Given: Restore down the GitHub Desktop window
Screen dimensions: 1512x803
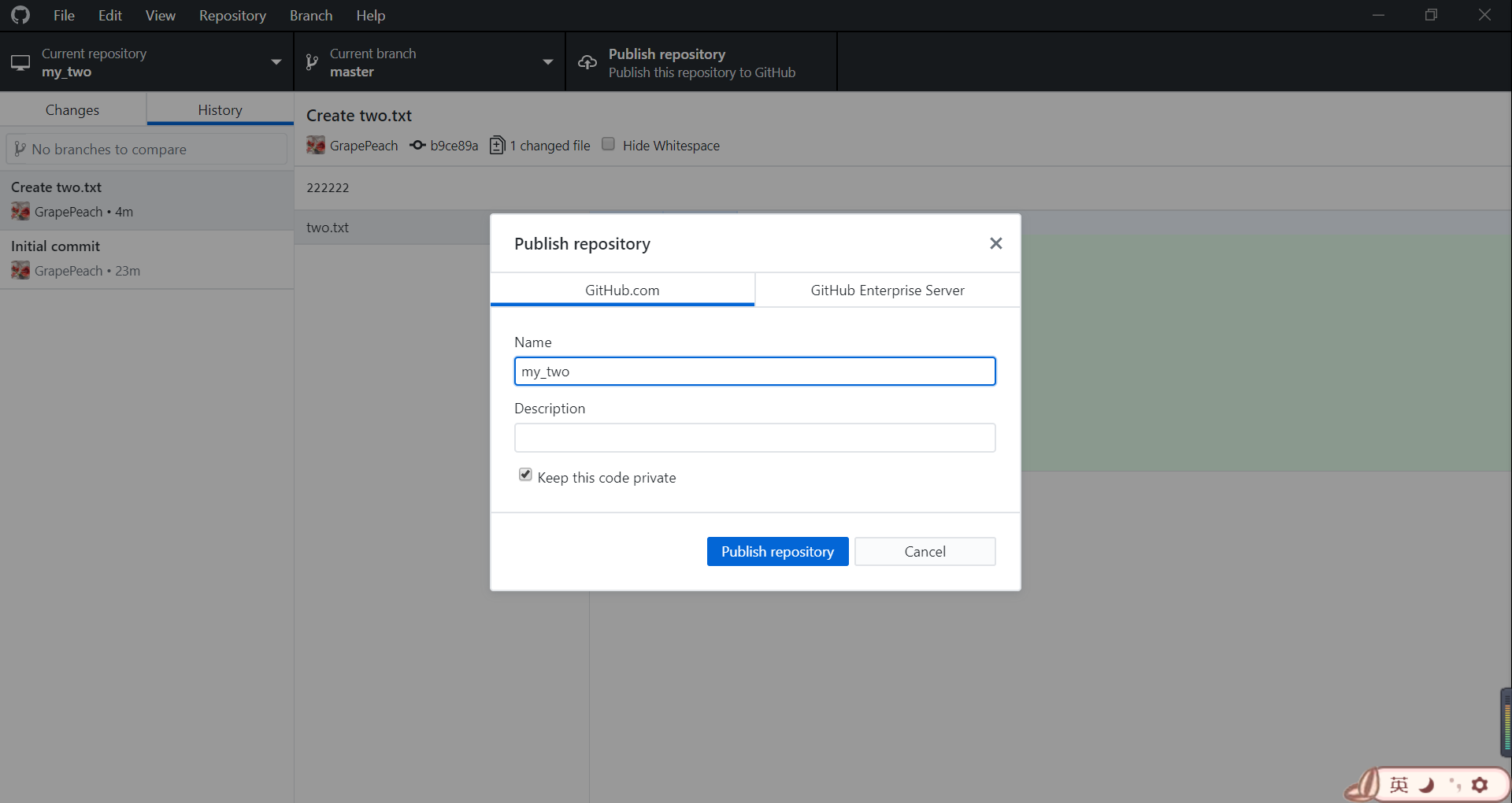Looking at the screenshot, I should [x=1431, y=15].
